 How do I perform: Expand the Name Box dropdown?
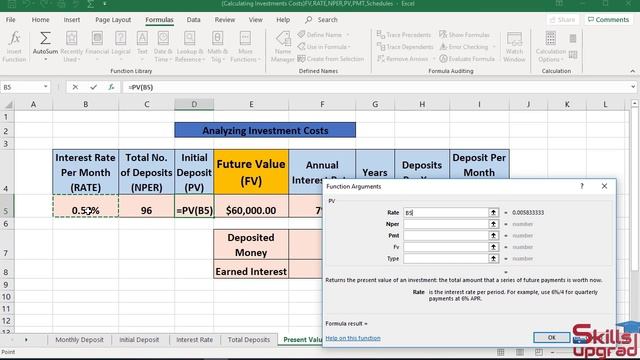(45, 87)
